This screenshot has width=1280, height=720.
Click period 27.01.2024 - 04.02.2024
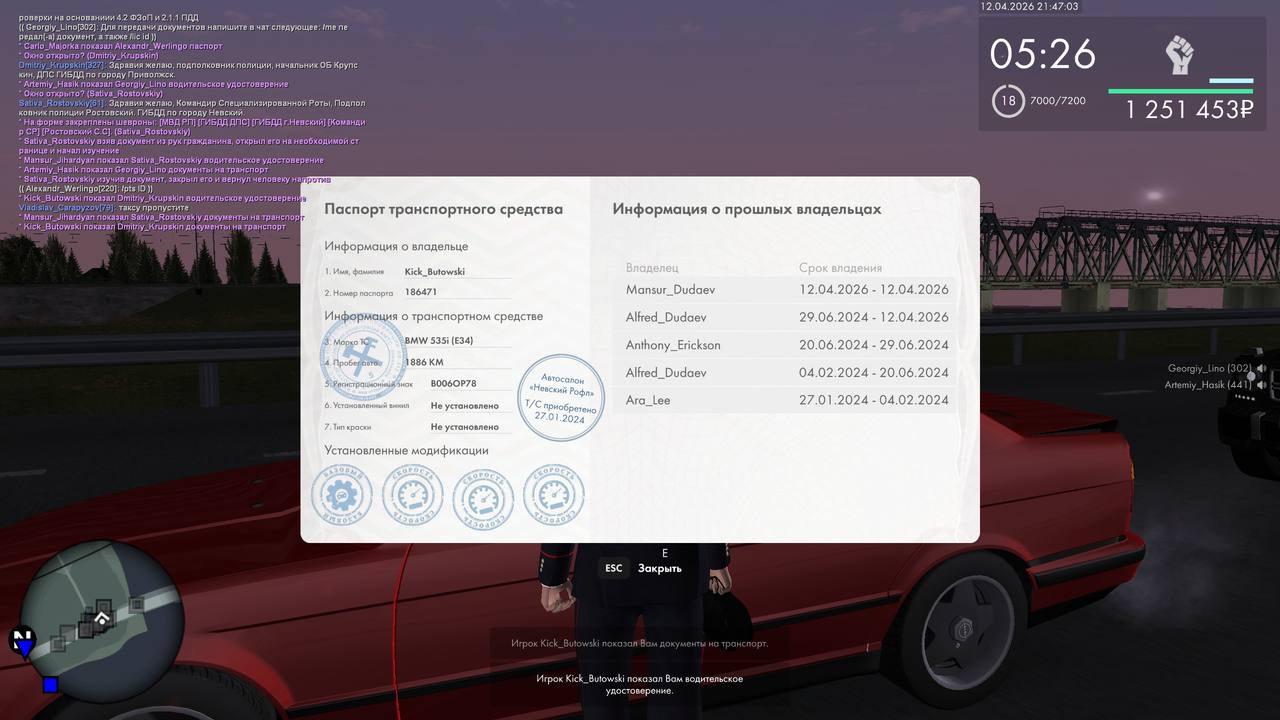[x=874, y=400]
